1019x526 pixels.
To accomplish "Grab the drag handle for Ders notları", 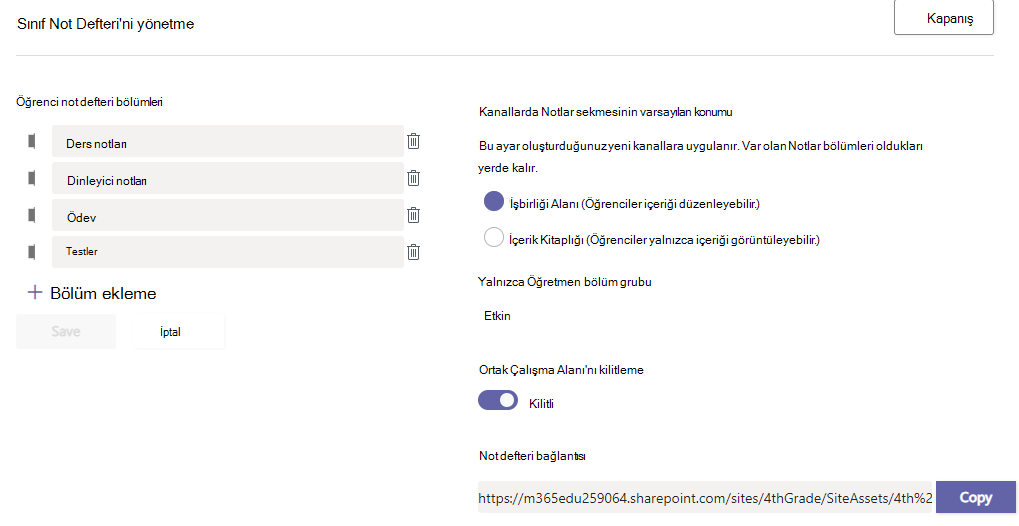I will pos(32,141).
